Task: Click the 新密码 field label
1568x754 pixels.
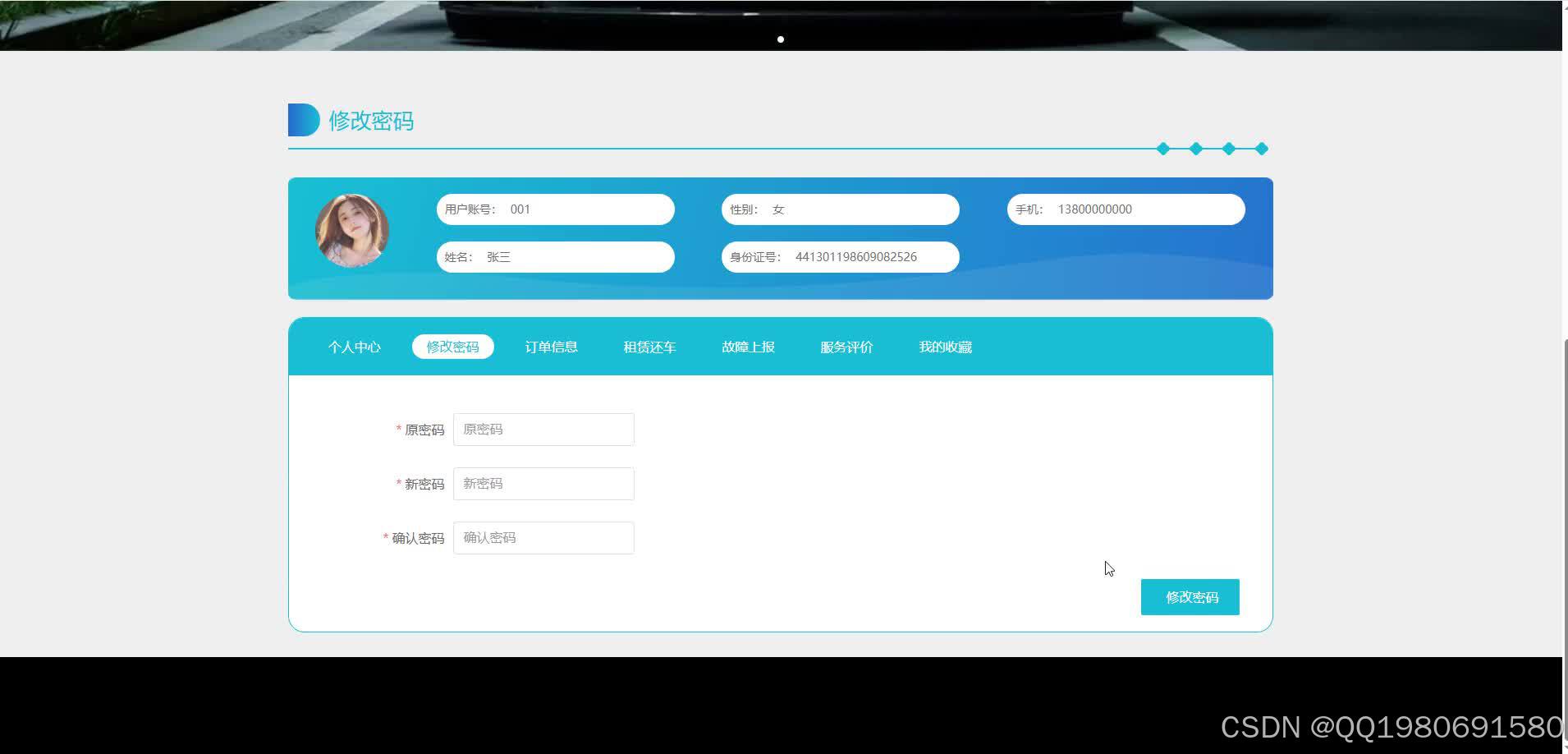Action: pyautogui.click(x=424, y=484)
